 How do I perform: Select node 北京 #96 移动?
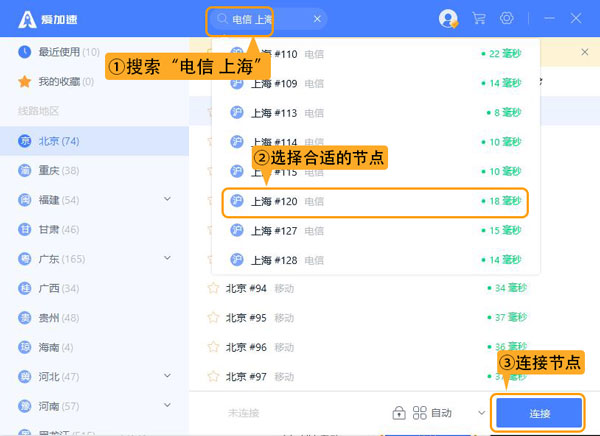[394, 347]
